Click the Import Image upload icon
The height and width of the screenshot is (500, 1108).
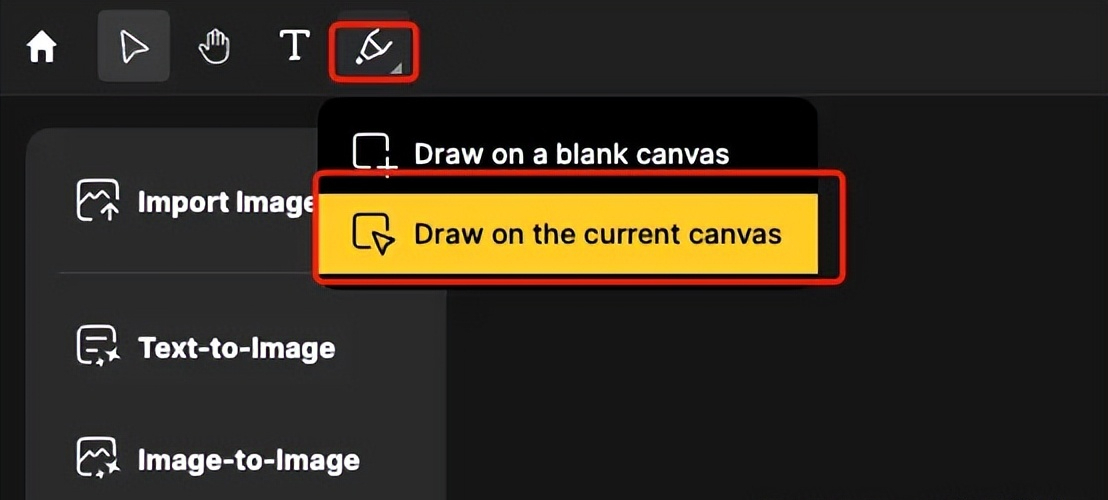(98, 201)
